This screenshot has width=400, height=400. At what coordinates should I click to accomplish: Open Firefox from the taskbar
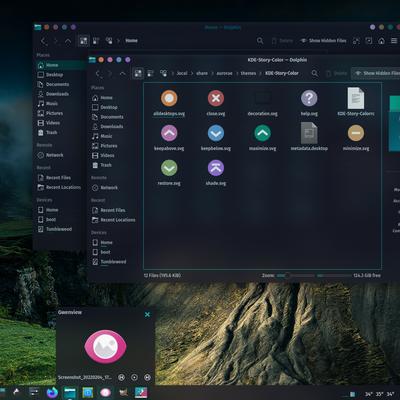click(x=52, y=393)
